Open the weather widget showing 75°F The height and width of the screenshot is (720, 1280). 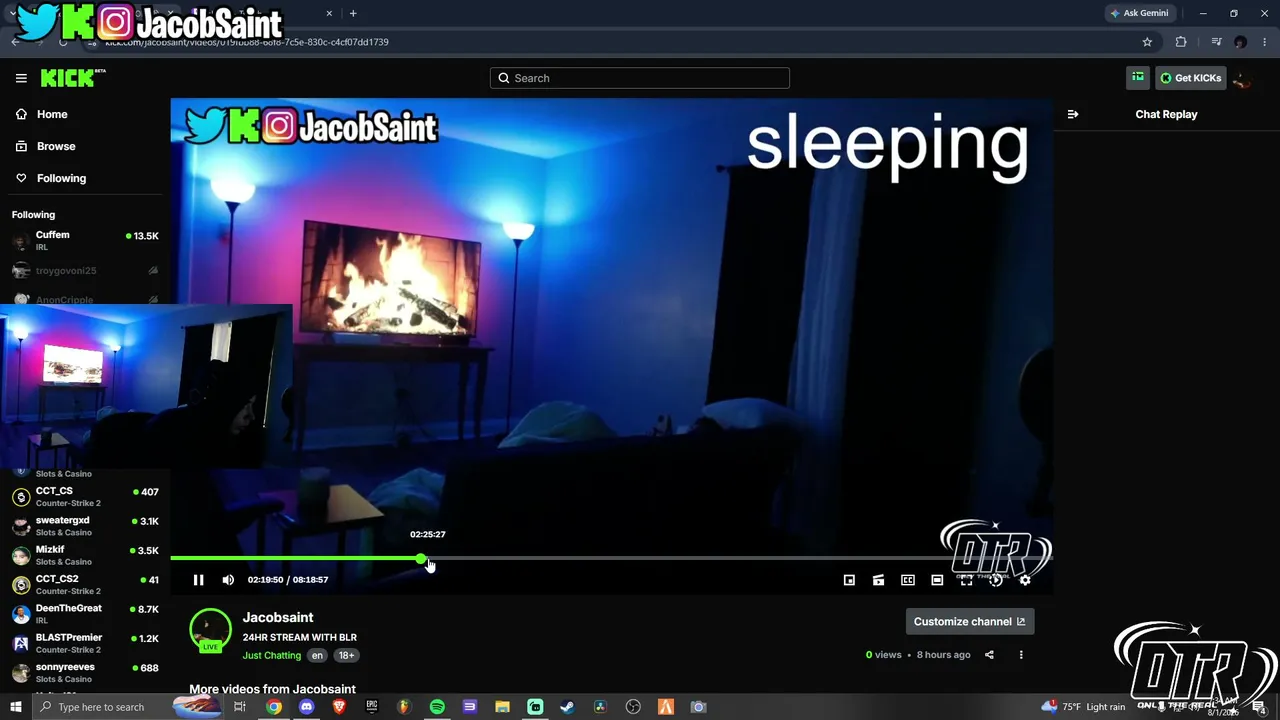click(1083, 707)
